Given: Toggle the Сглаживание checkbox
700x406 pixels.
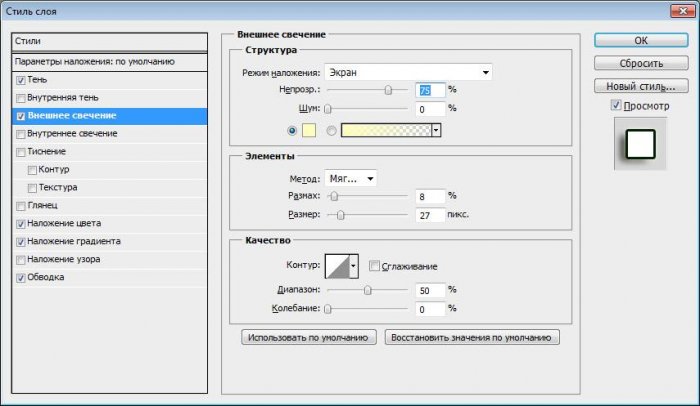Looking at the screenshot, I should 374,266.
